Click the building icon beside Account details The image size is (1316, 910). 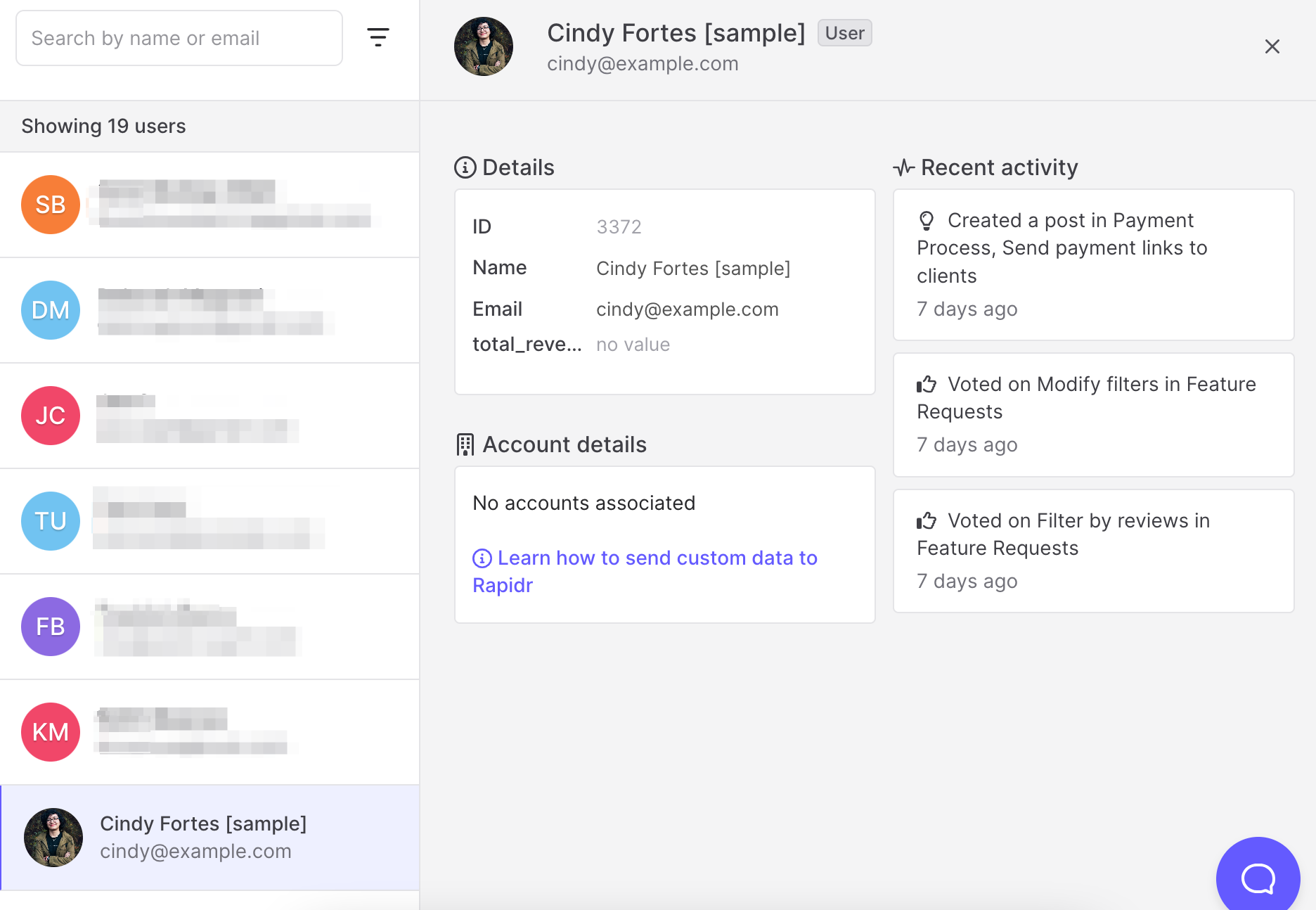(465, 444)
